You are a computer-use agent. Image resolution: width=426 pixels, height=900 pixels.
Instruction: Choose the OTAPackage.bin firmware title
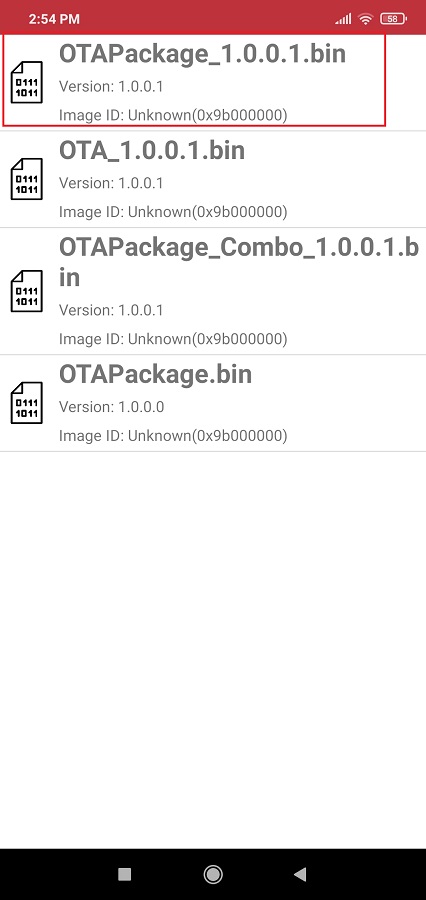coord(156,374)
